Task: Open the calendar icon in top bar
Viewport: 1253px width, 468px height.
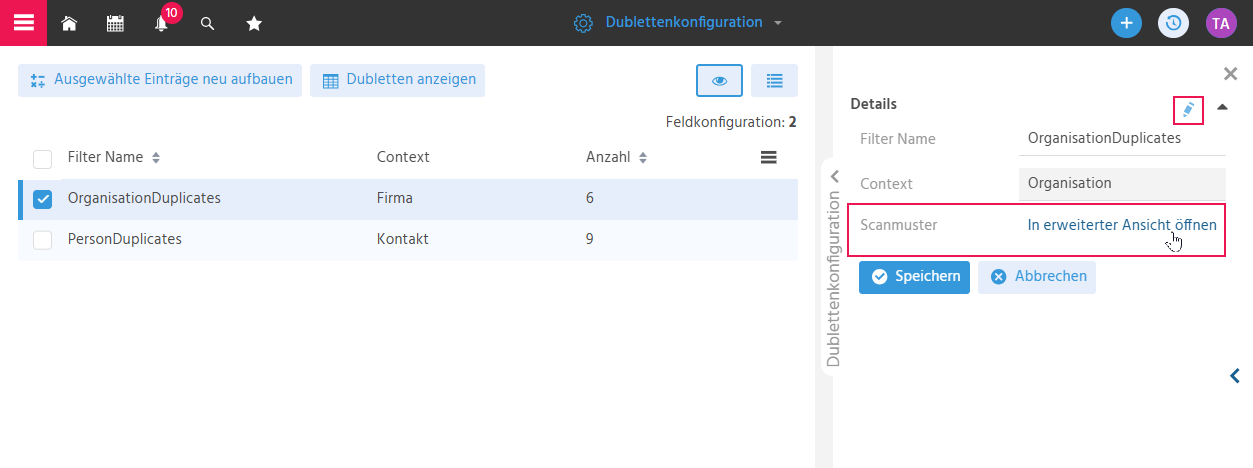Action: pos(115,23)
